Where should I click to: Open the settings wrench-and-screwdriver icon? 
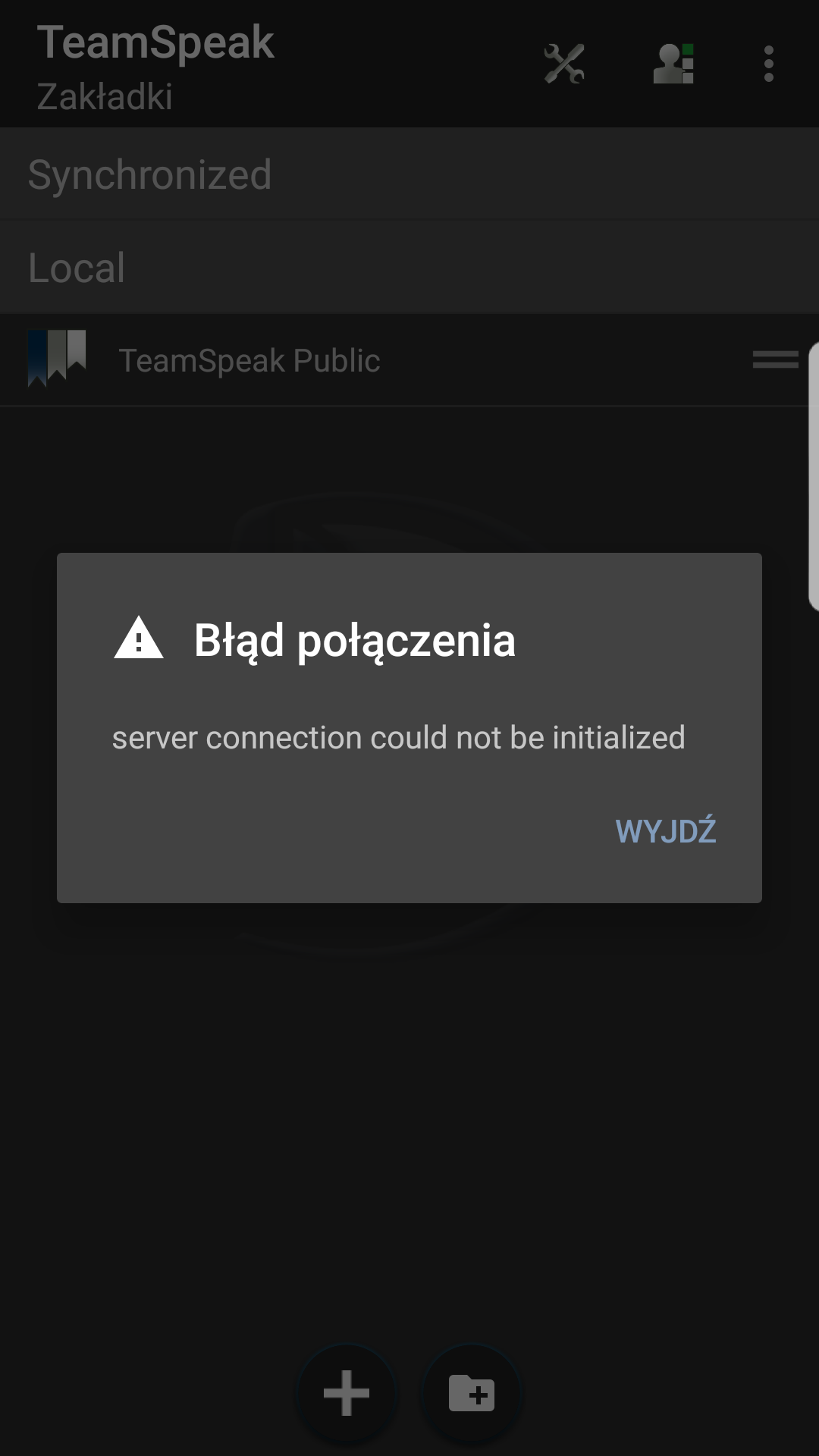564,64
